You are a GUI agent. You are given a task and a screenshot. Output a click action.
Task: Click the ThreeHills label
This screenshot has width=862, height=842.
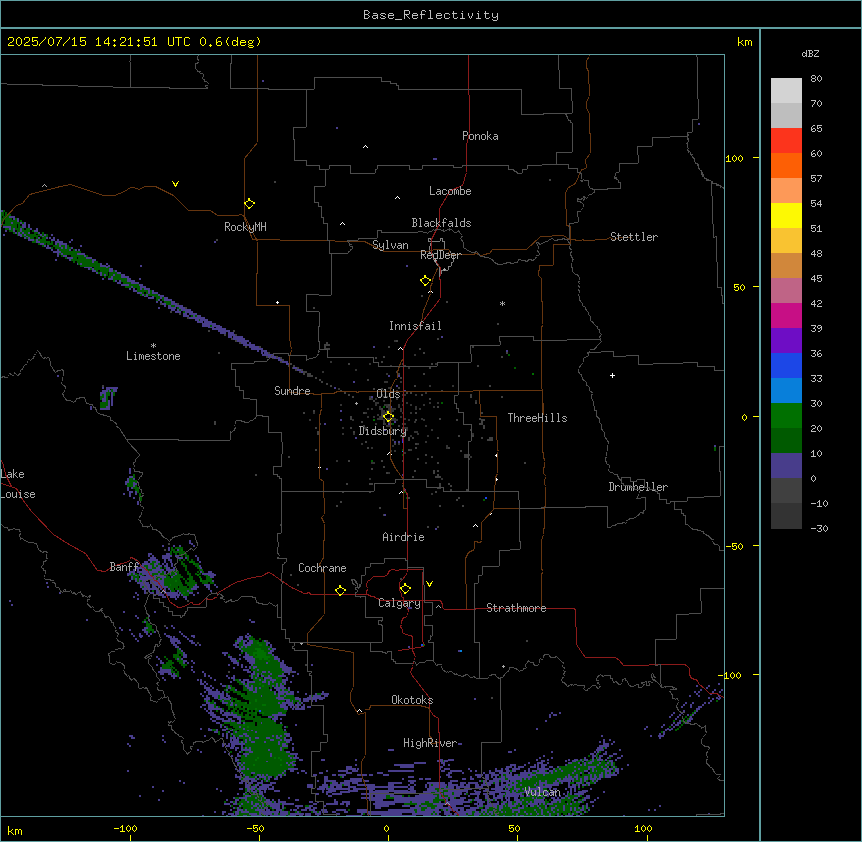pos(537,418)
